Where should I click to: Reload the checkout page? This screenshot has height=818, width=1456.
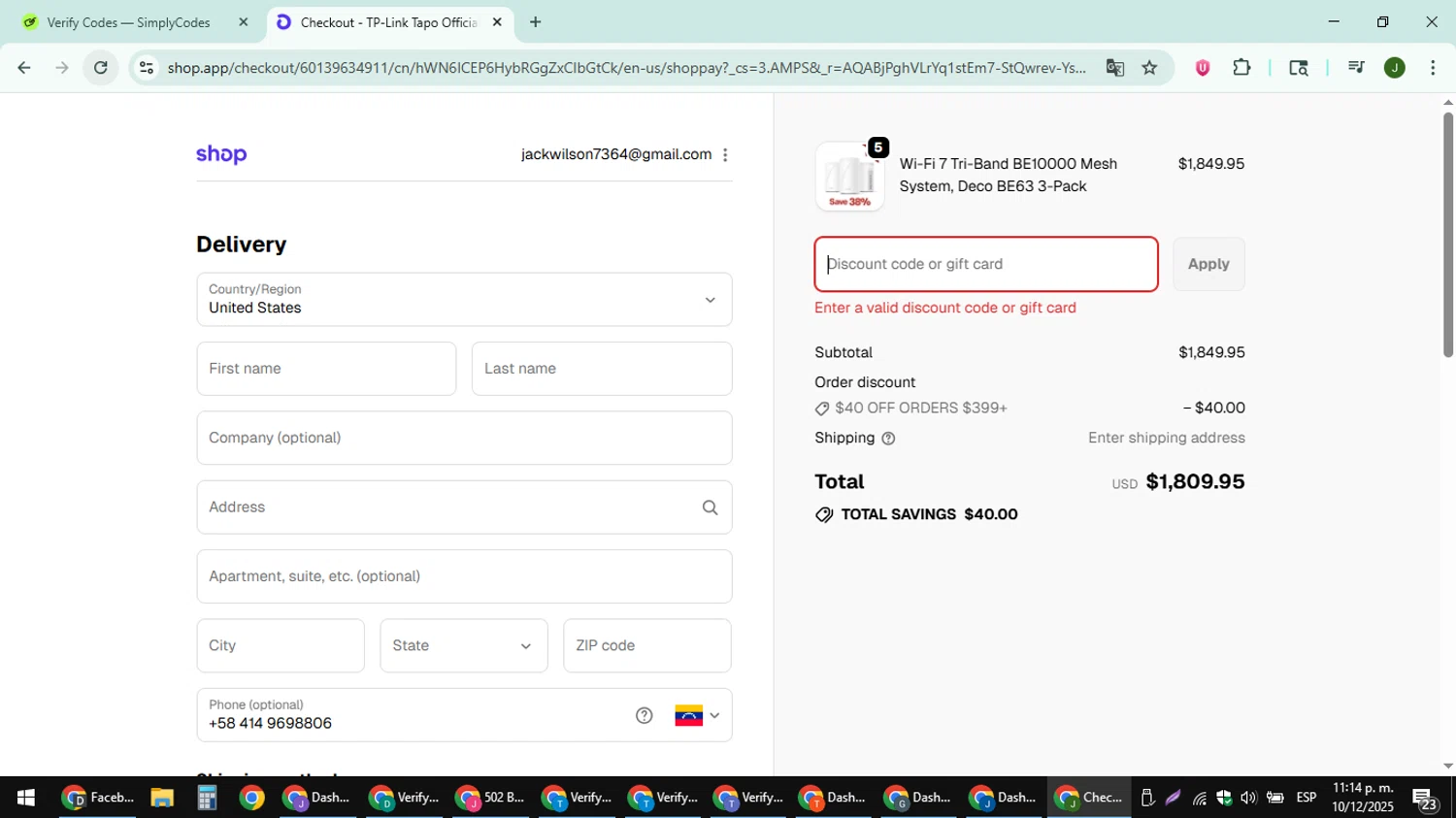pos(101,68)
